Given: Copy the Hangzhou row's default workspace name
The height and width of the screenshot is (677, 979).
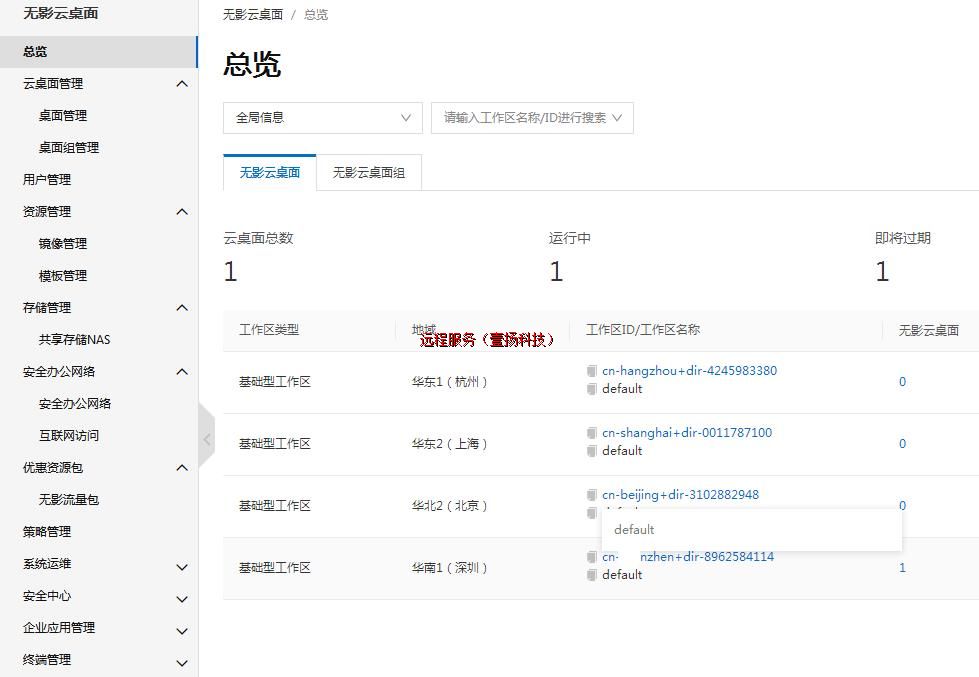Looking at the screenshot, I should pyautogui.click(x=592, y=389).
